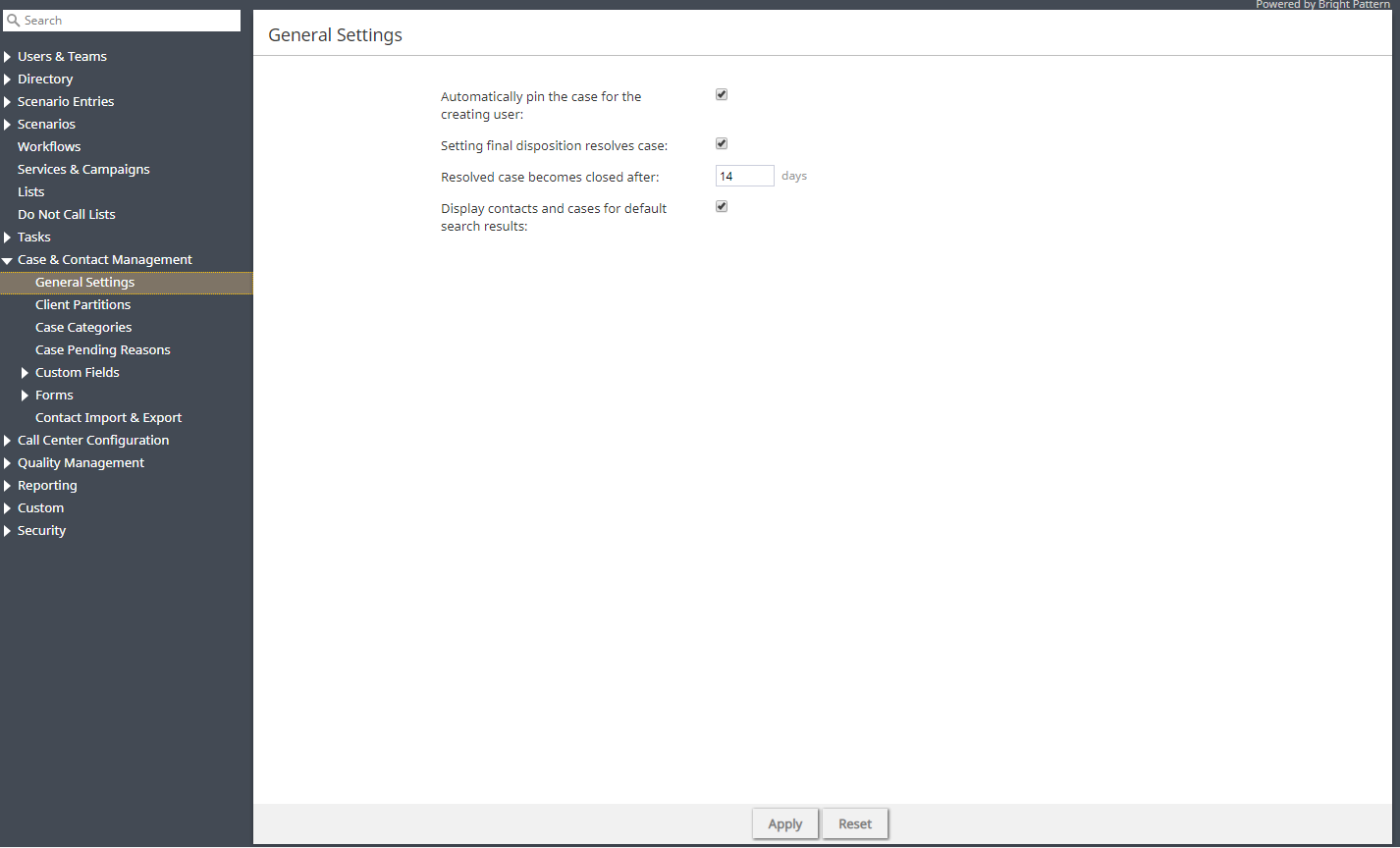Screen dimensions: 1400x848
Task: Open Contact Import & Export
Action: (x=108, y=418)
